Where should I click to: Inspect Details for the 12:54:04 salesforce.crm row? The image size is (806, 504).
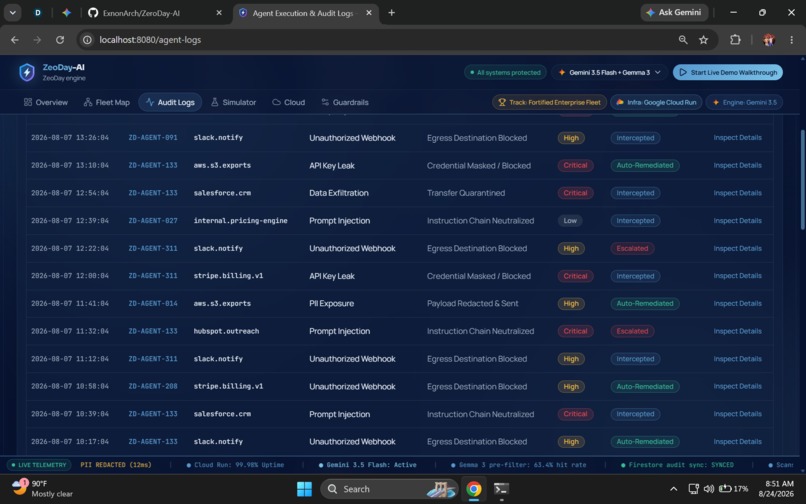coord(737,193)
